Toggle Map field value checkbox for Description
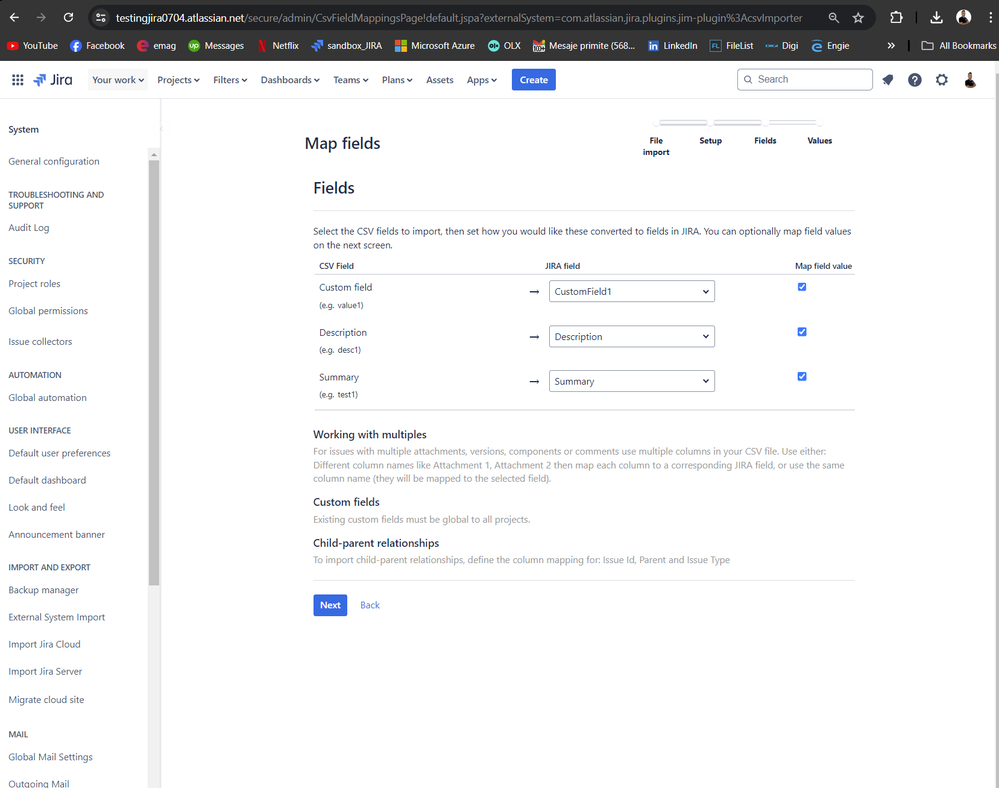 click(801, 332)
